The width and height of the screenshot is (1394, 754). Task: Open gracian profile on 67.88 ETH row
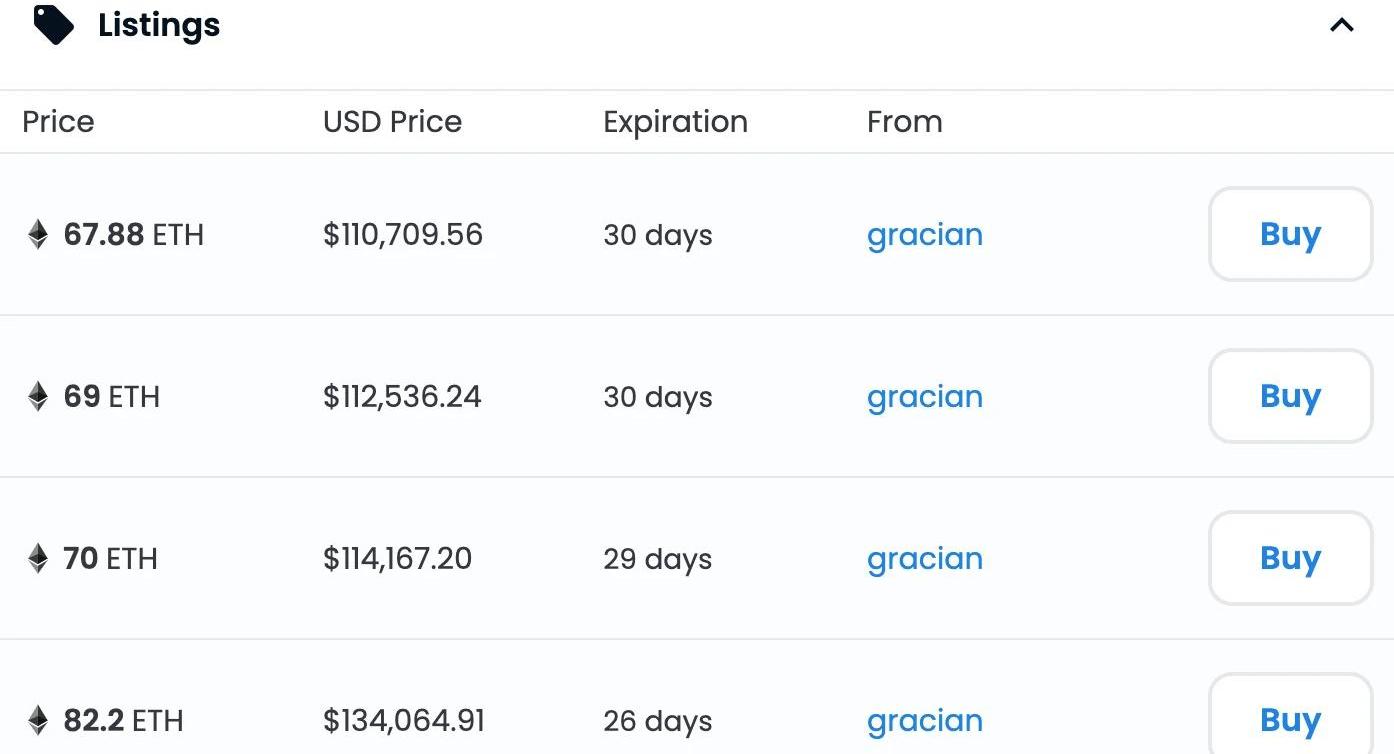pyautogui.click(x=925, y=235)
